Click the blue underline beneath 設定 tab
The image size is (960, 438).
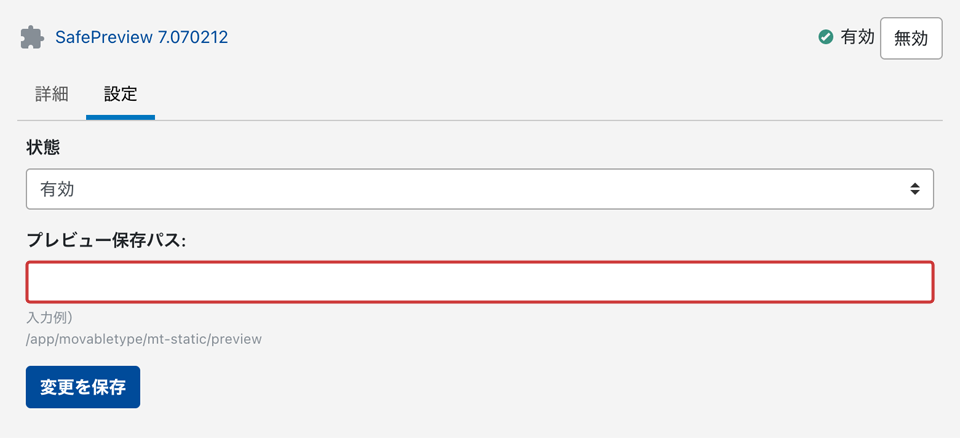point(120,117)
